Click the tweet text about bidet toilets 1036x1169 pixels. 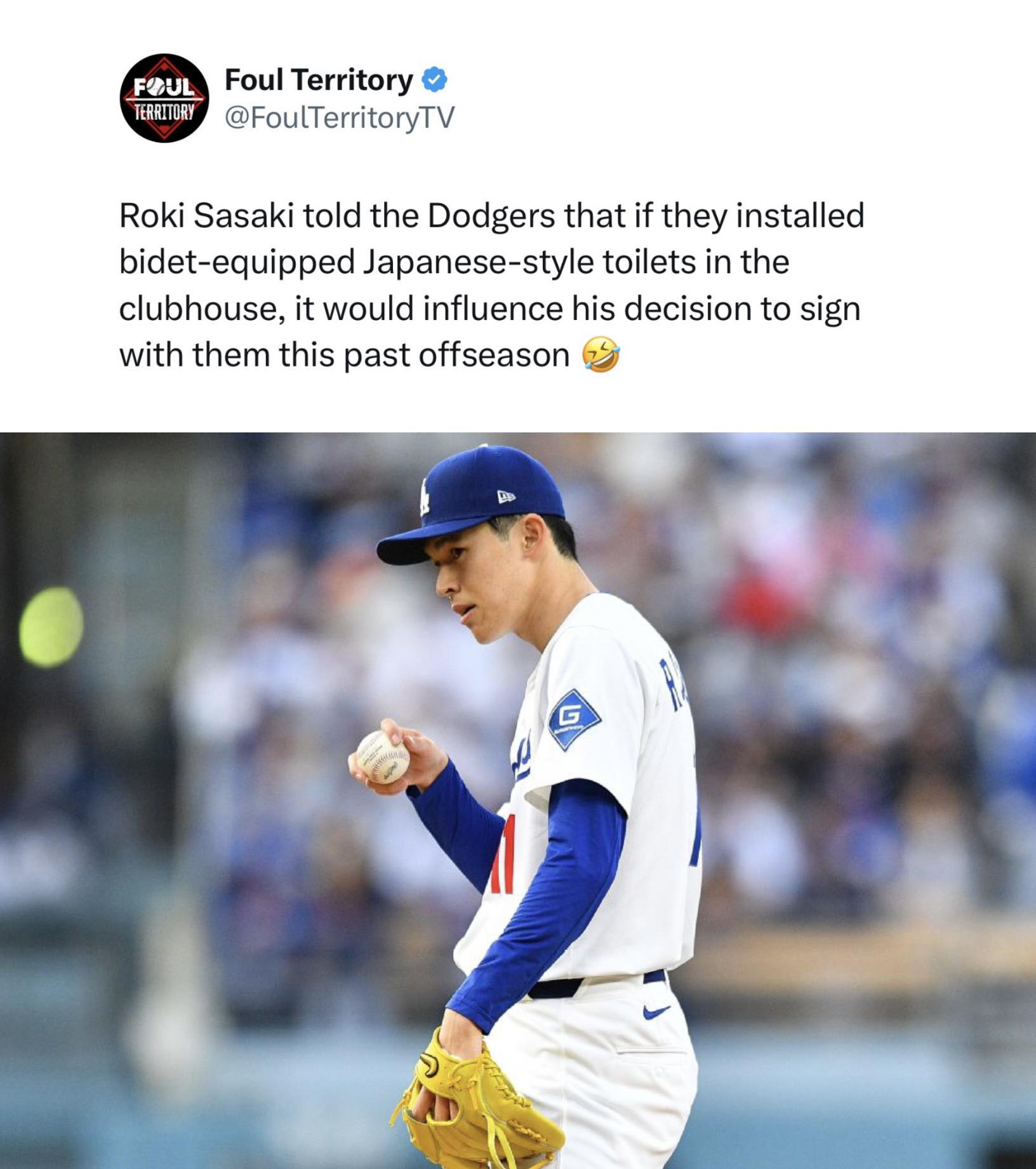coord(492,285)
